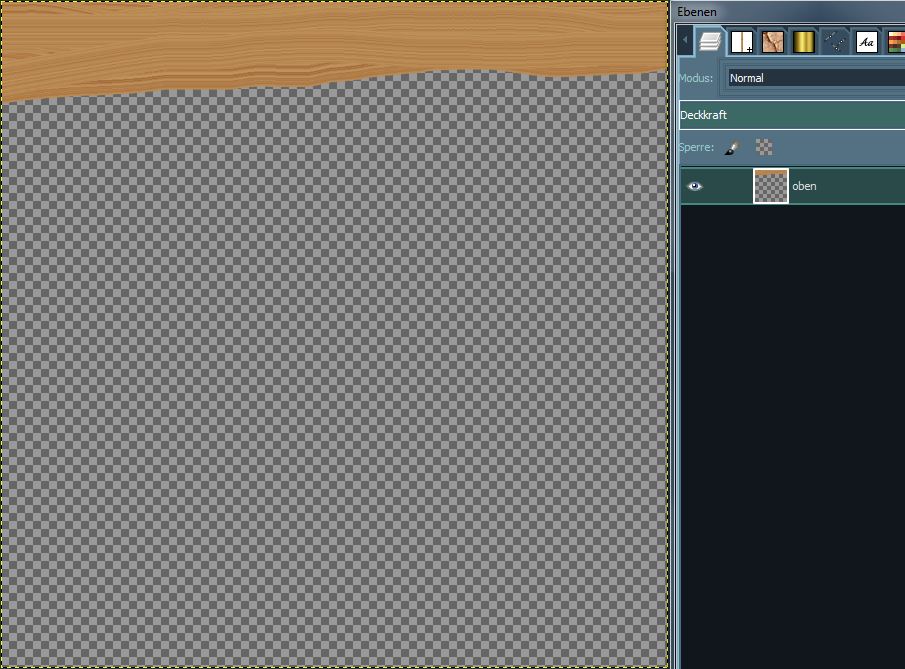905x669 pixels.
Task: Click the Deckkraft opacity slider
Action: [791, 115]
